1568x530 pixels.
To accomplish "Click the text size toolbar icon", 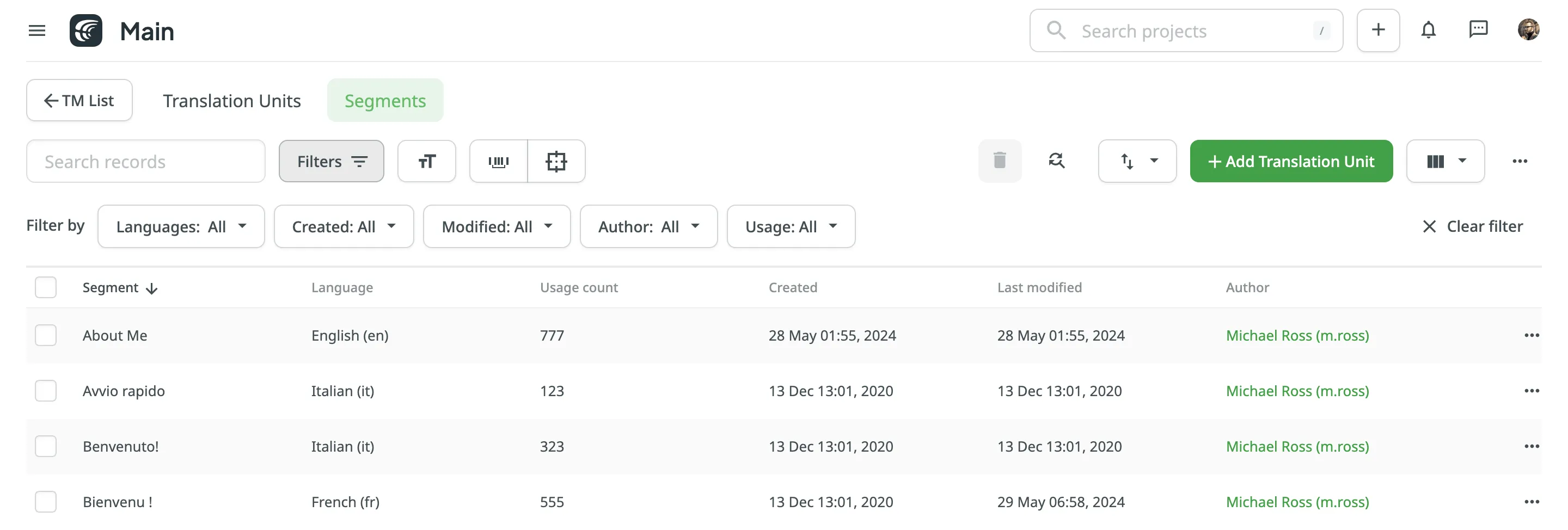I will [x=427, y=161].
